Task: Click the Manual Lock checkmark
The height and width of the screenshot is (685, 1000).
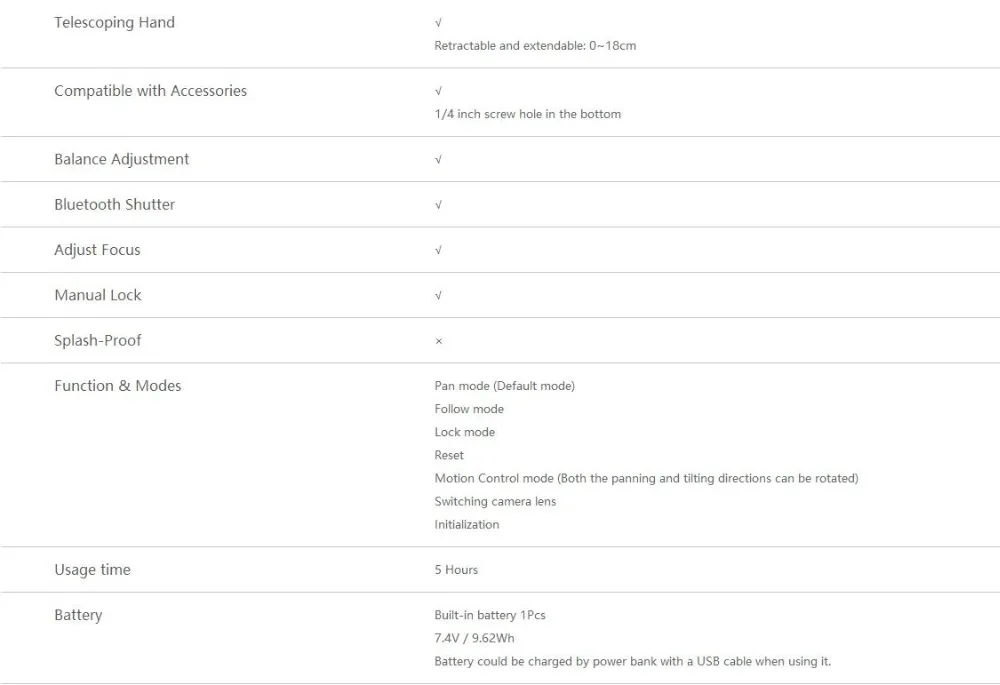Action: point(438,295)
